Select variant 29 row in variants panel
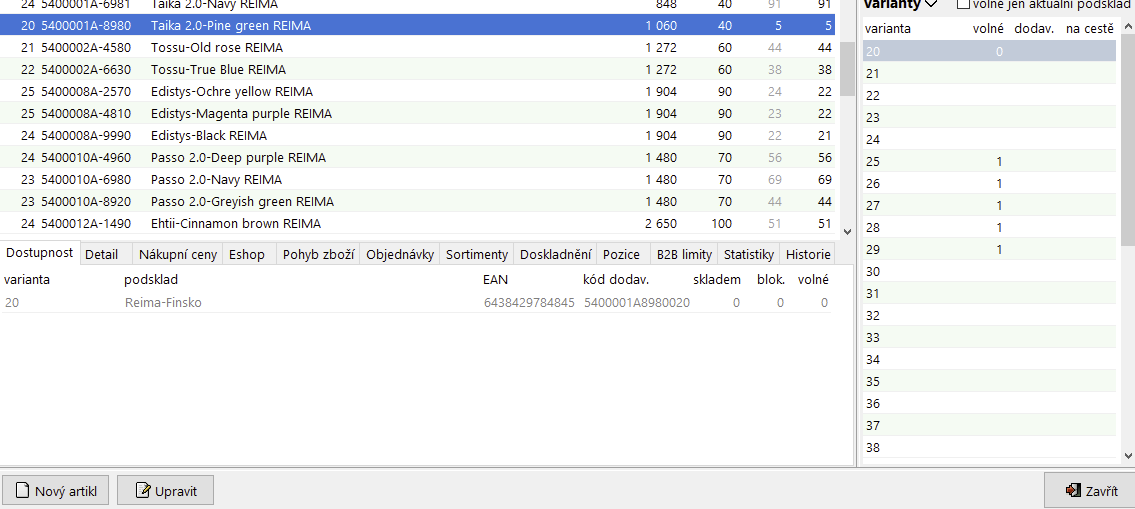This screenshot has height=509, width=1135. pos(989,249)
